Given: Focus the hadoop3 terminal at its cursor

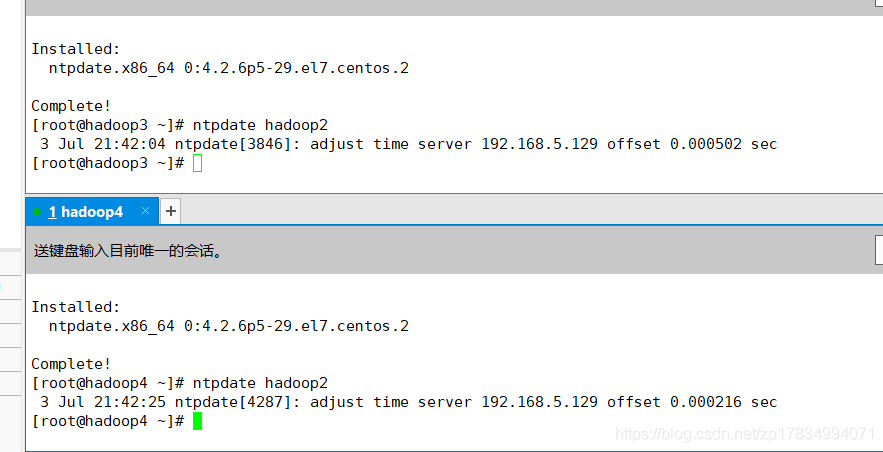Looking at the screenshot, I should [x=197, y=163].
